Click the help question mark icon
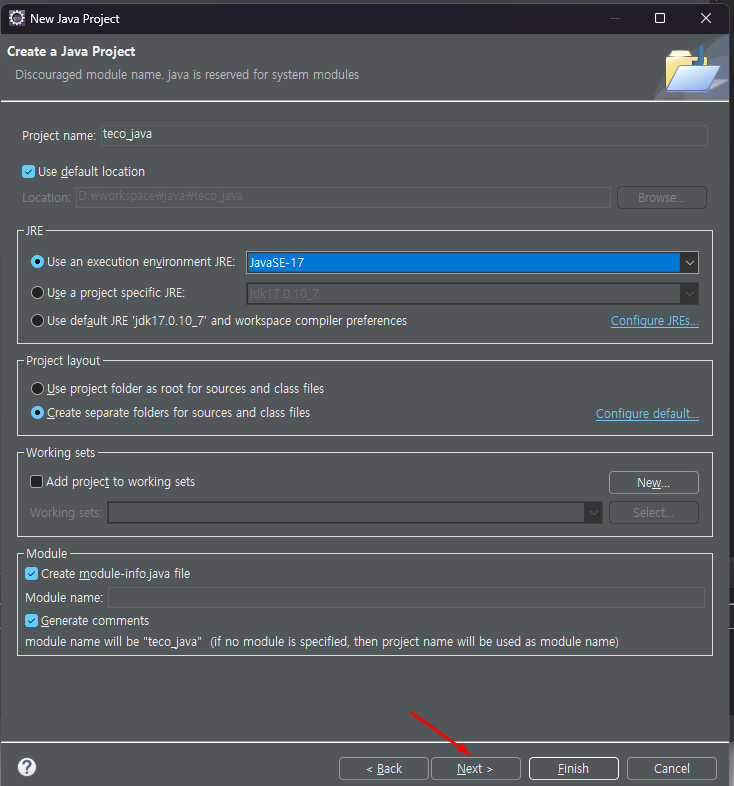The height and width of the screenshot is (786, 734). 27,767
